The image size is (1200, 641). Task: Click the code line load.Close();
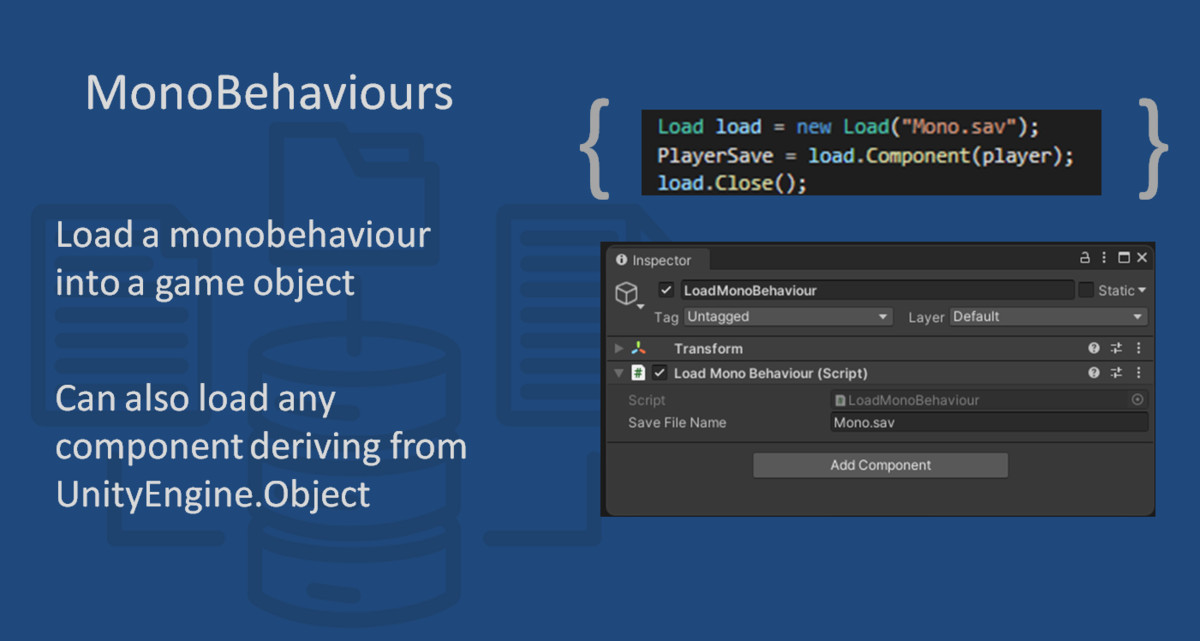pyautogui.click(x=732, y=184)
